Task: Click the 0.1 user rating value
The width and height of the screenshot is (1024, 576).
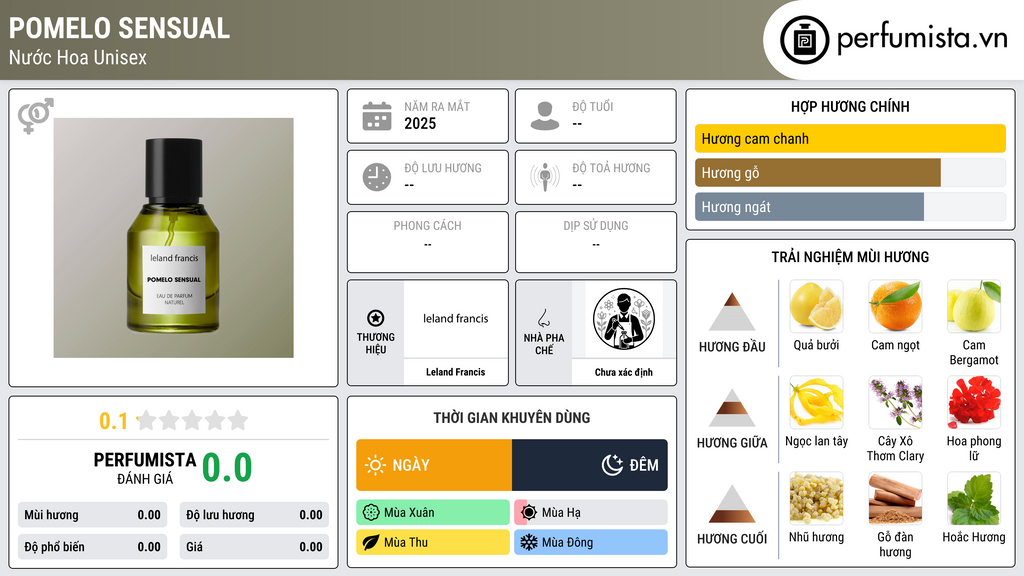Action: click(x=113, y=421)
